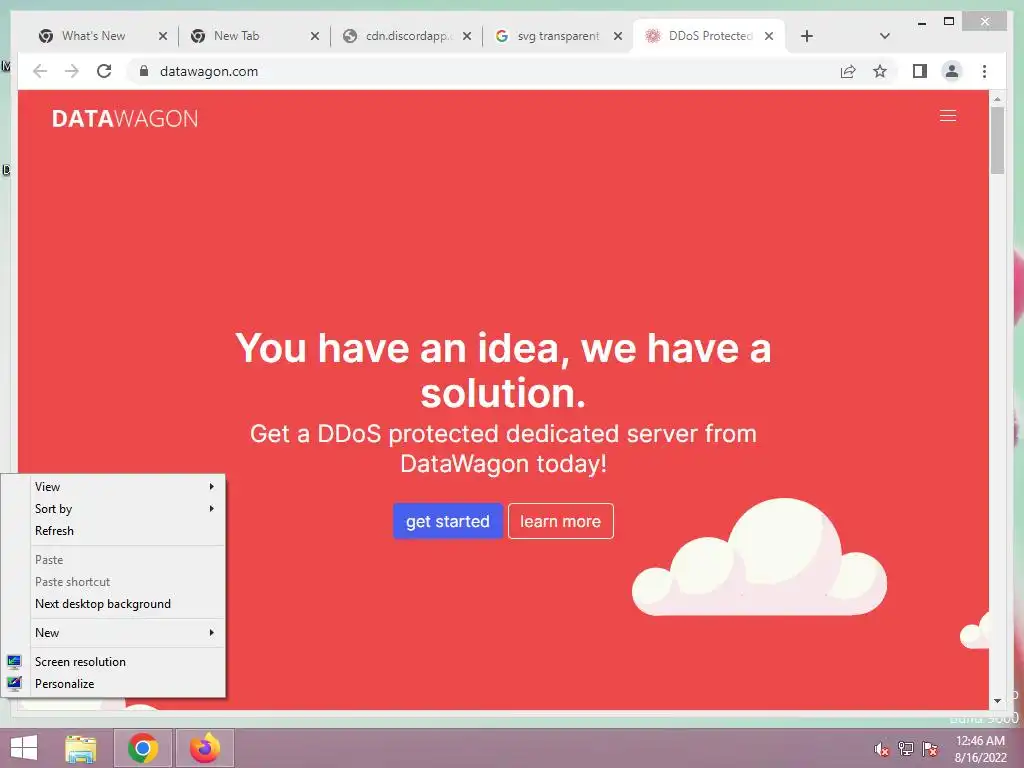Click the DATAWAGON logo
Screen dimensions: 1024x768
(125, 118)
